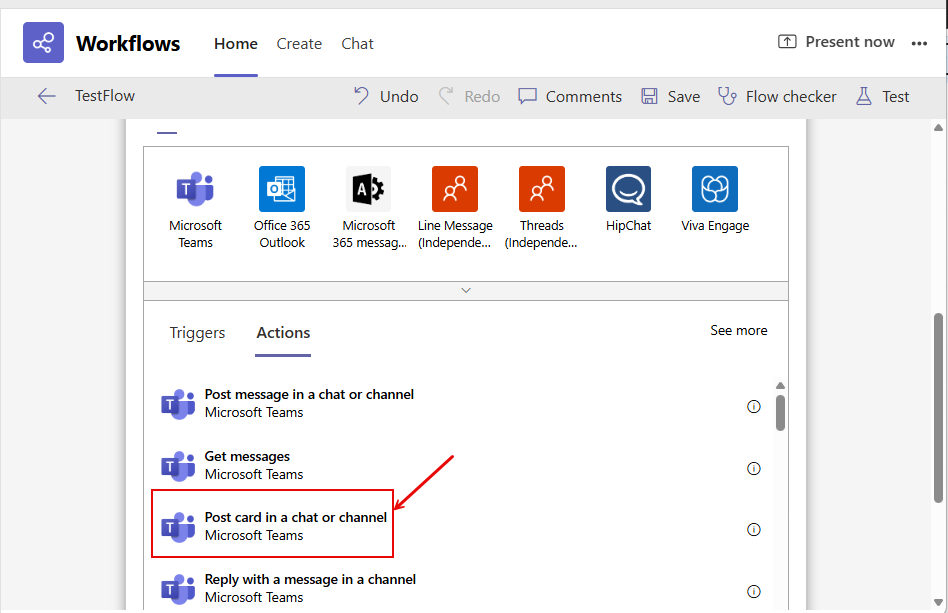This screenshot has height=613, width=948.
Task: Click the back arrow beside TestFlow
Action: [x=46, y=96]
